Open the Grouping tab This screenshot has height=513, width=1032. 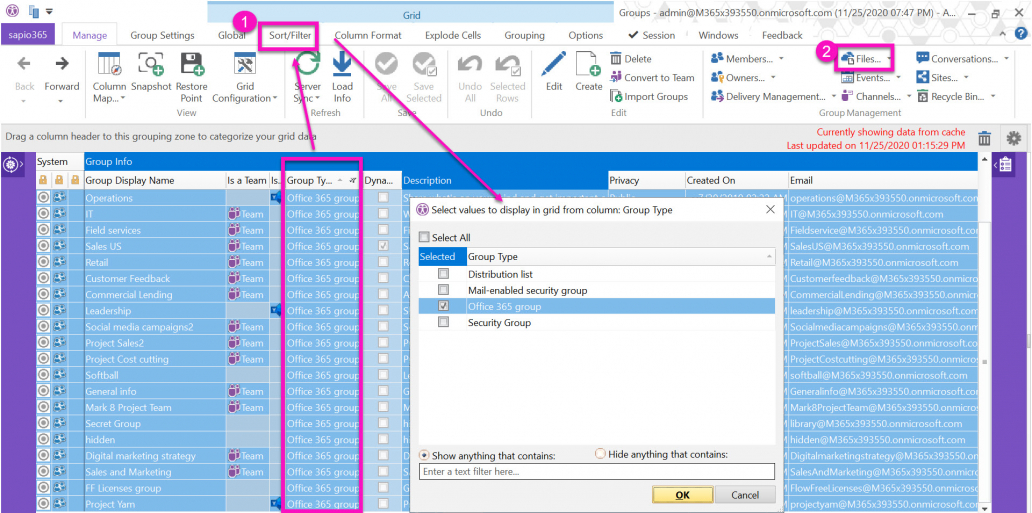click(525, 36)
